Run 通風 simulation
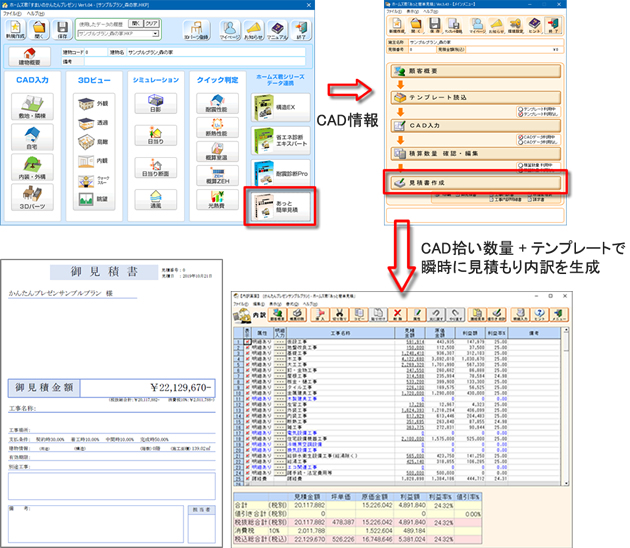The height and width of the screenshot is (548, 630). coord(155,200)
